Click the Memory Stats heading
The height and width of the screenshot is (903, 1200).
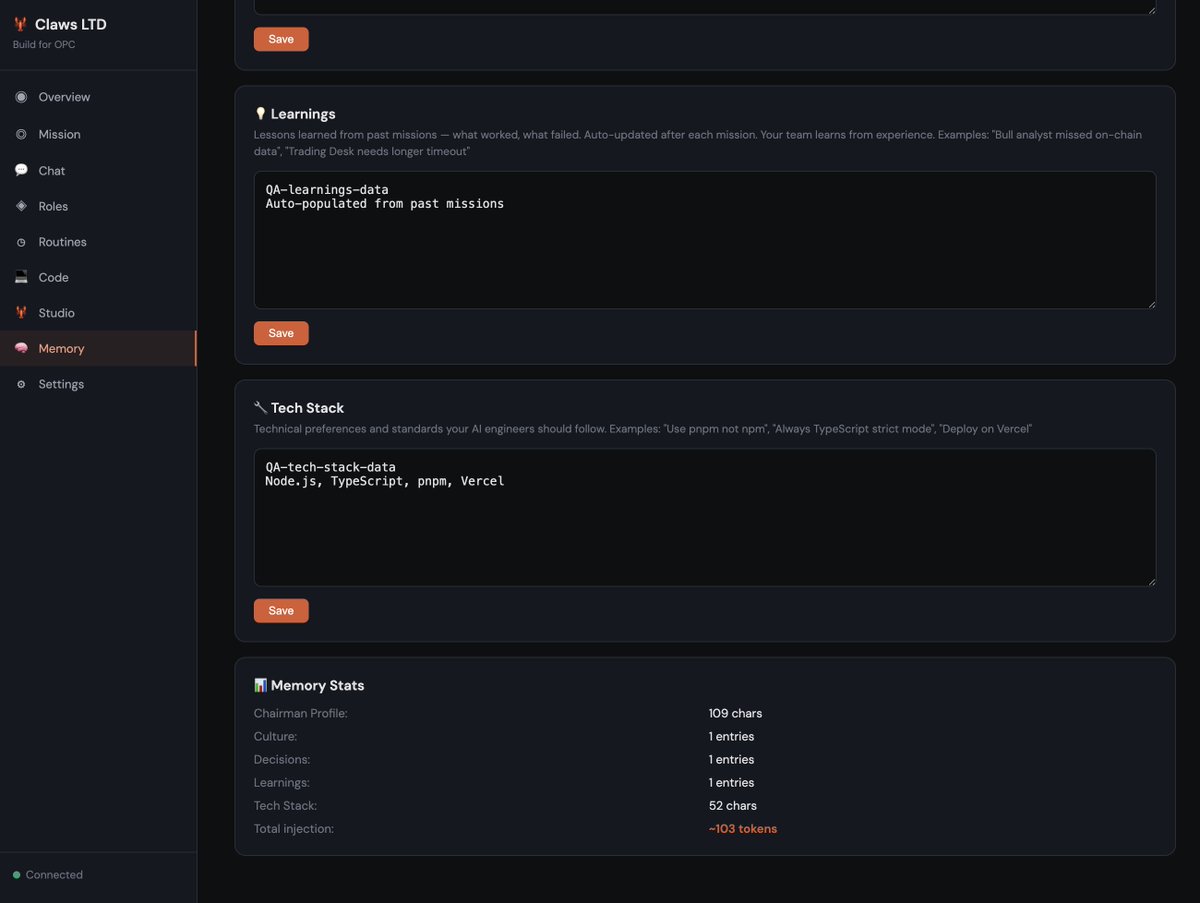[317, 685]
